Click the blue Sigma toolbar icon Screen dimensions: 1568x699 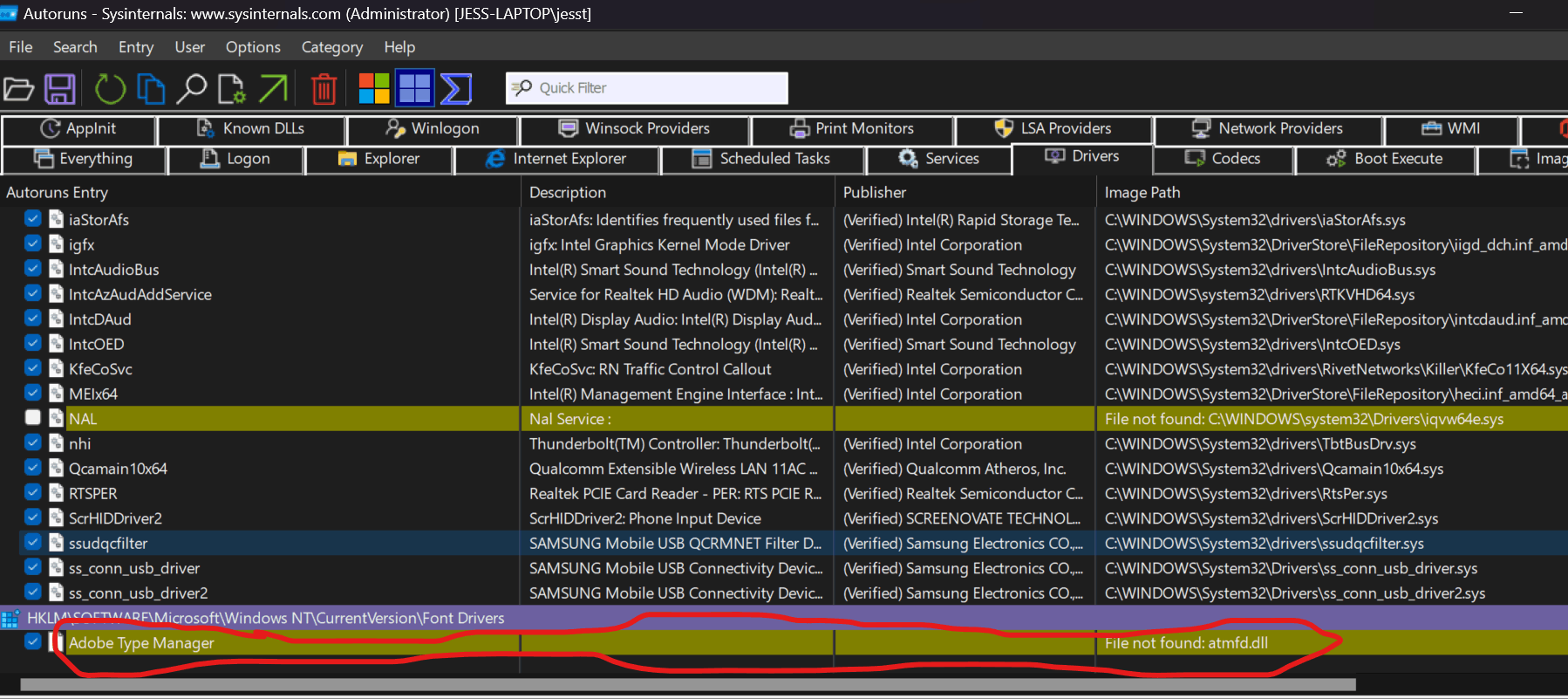coord(456,89)
